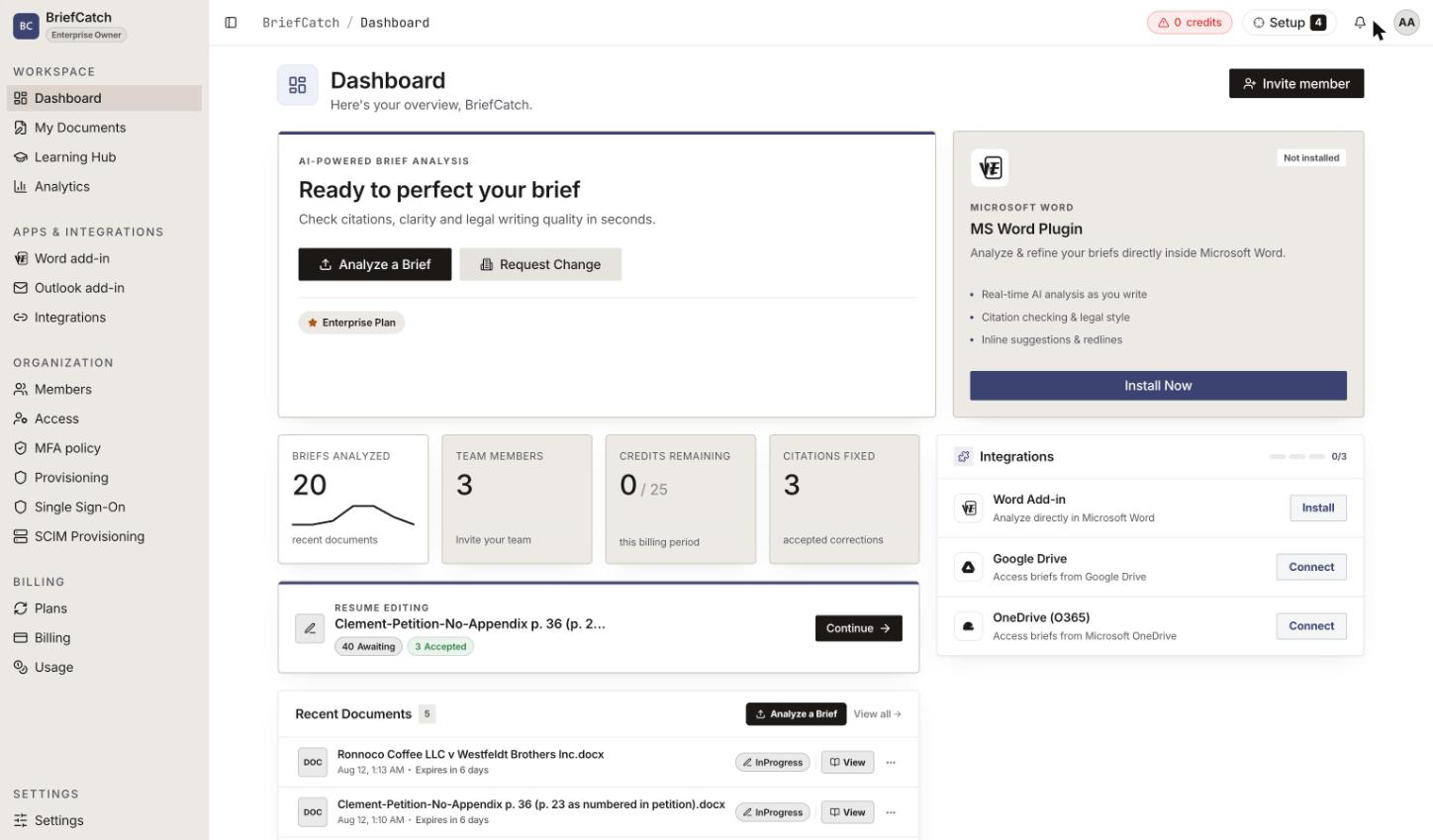
Task: Click the OneDrive integration icon
Action: tap(969, 626)
